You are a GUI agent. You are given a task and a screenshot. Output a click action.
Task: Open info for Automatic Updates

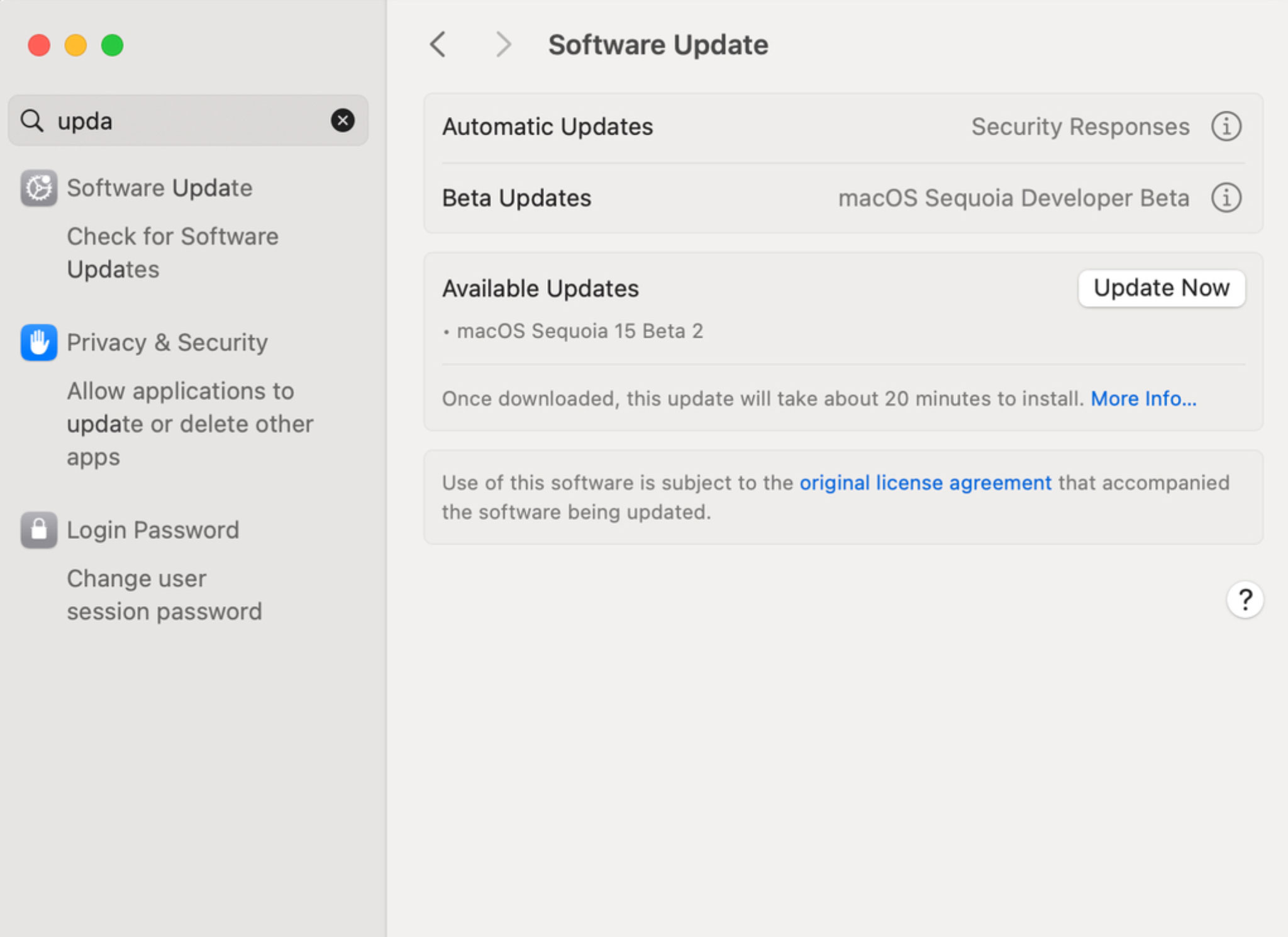pos(1226,126)
